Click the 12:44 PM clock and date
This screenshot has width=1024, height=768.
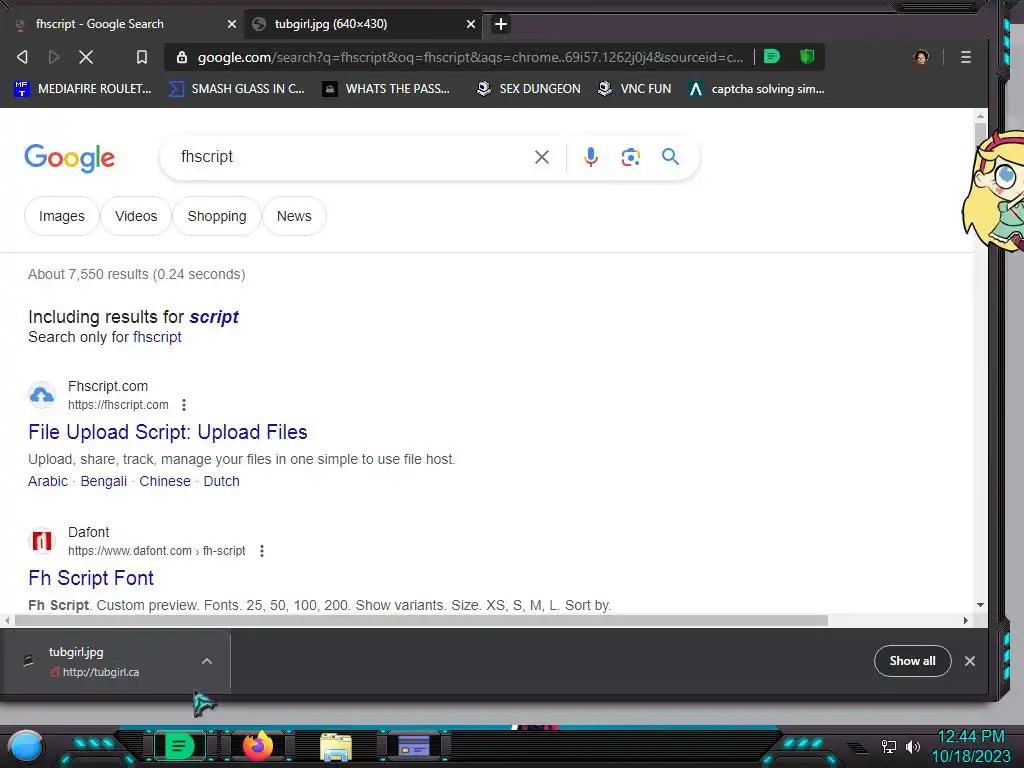click(x=971, y=746)
